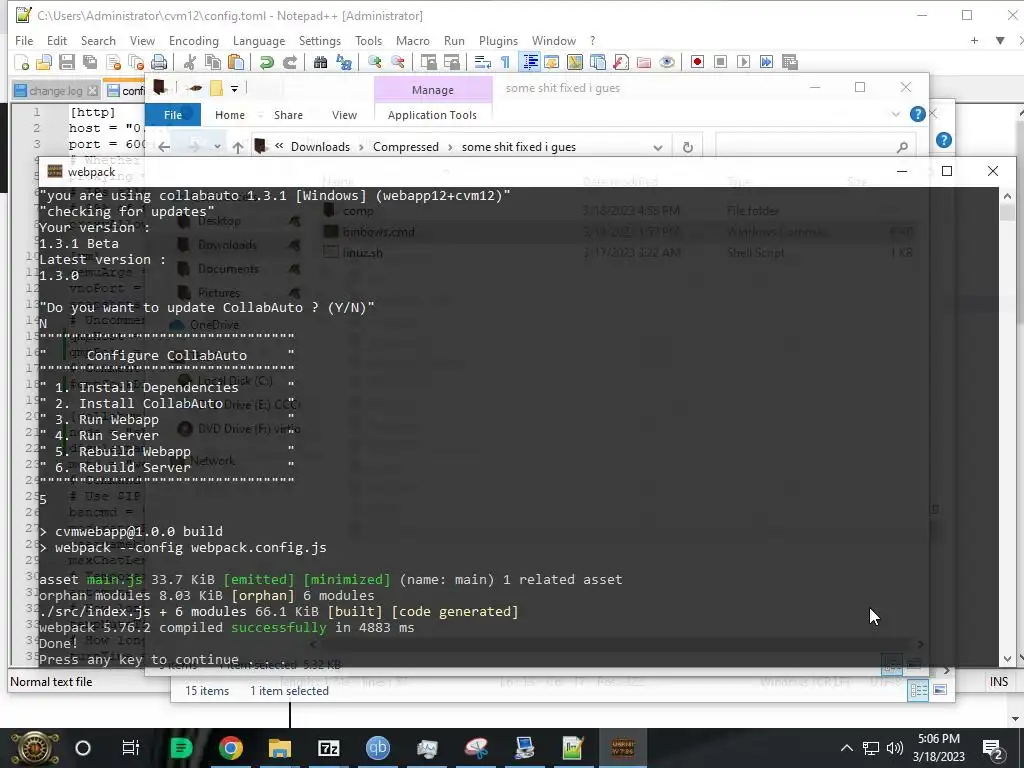Show hidden tray icons chevron
1024x768 pixels.
pyautogui.click(x=846, y=748)
